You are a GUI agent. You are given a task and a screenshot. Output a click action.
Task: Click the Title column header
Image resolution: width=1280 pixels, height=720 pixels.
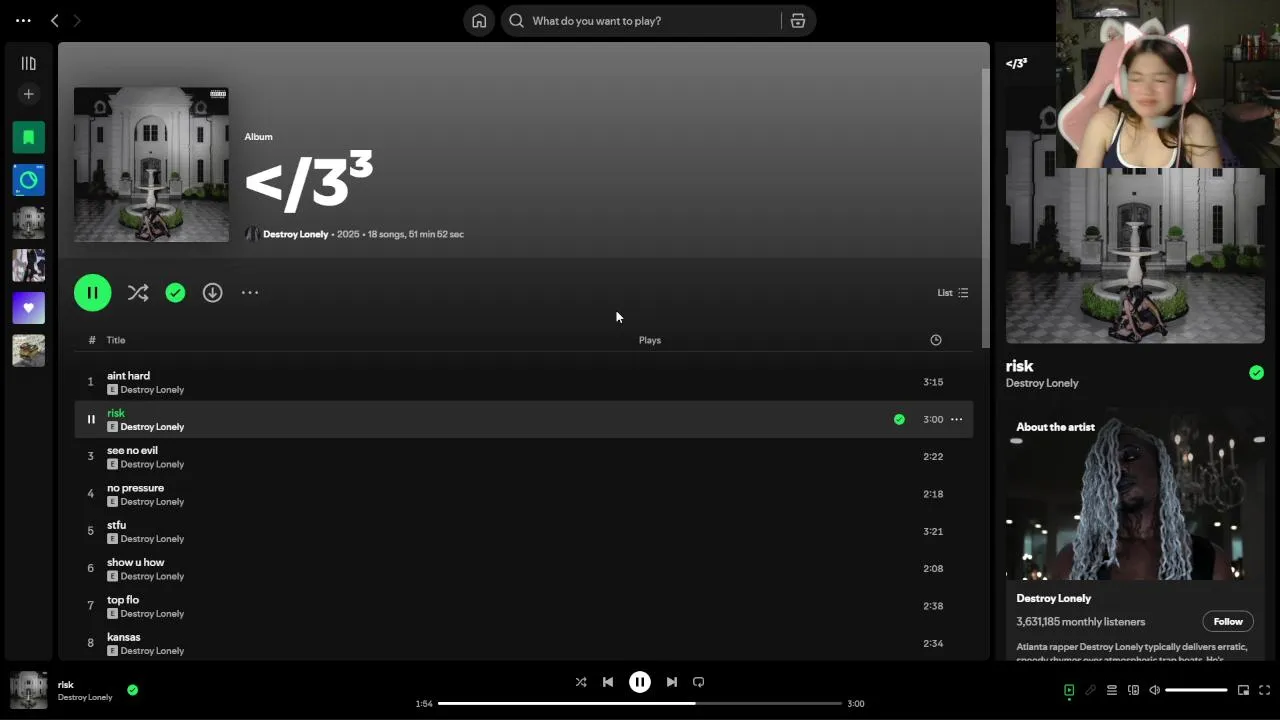(x=116, y=340)
